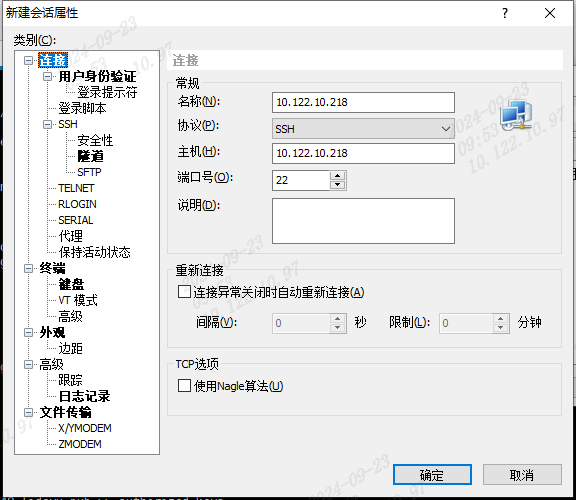Enable auto reconnect on abnormal close checkbox

click(184, 292)
